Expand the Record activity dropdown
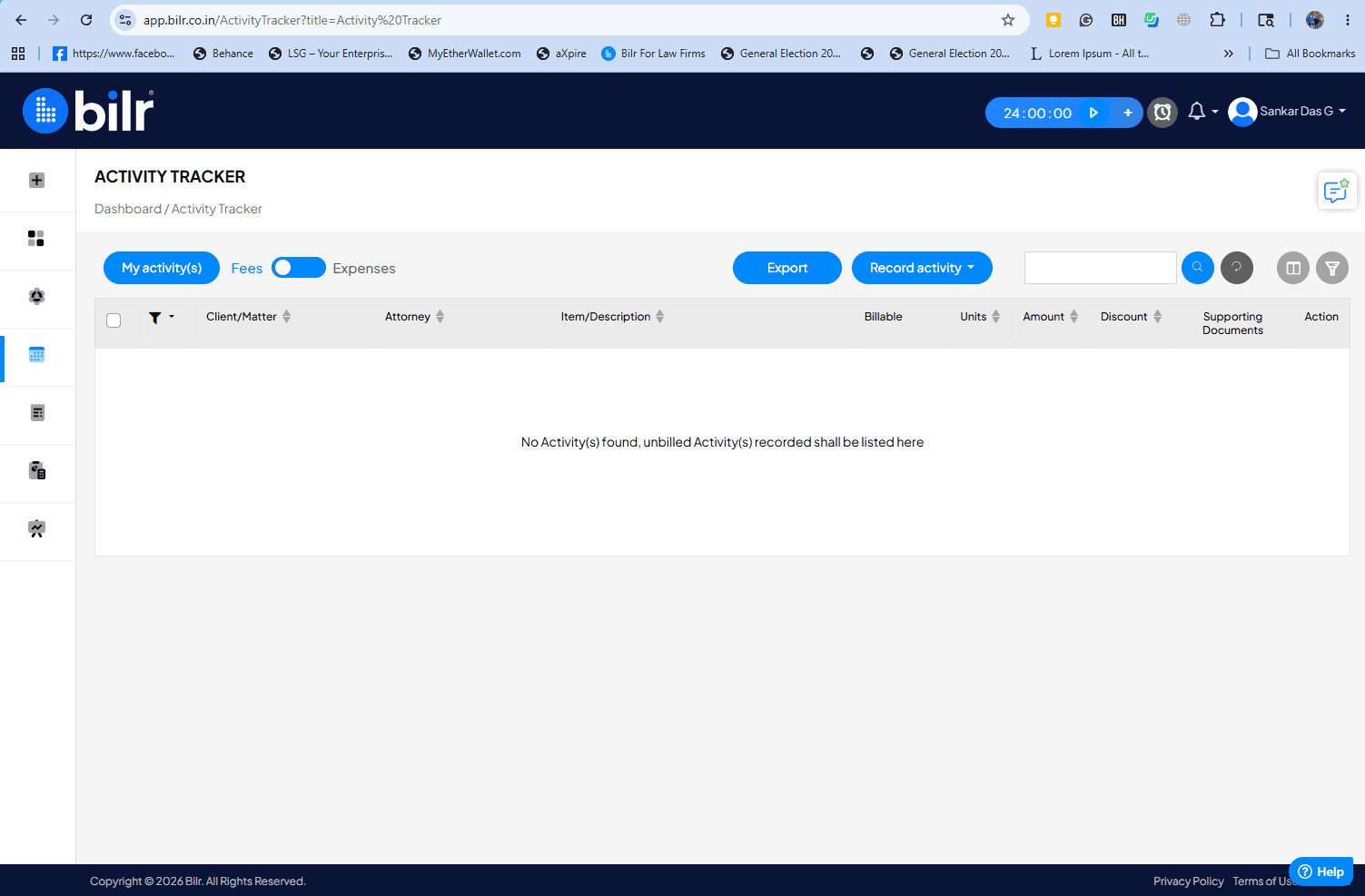This screenshot has height=896, width=1365. pos(922,268)
